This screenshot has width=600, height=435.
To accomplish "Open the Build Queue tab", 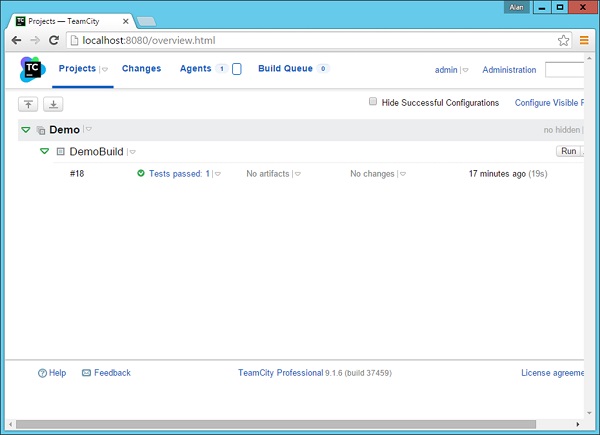I will (x=285, y=69).
